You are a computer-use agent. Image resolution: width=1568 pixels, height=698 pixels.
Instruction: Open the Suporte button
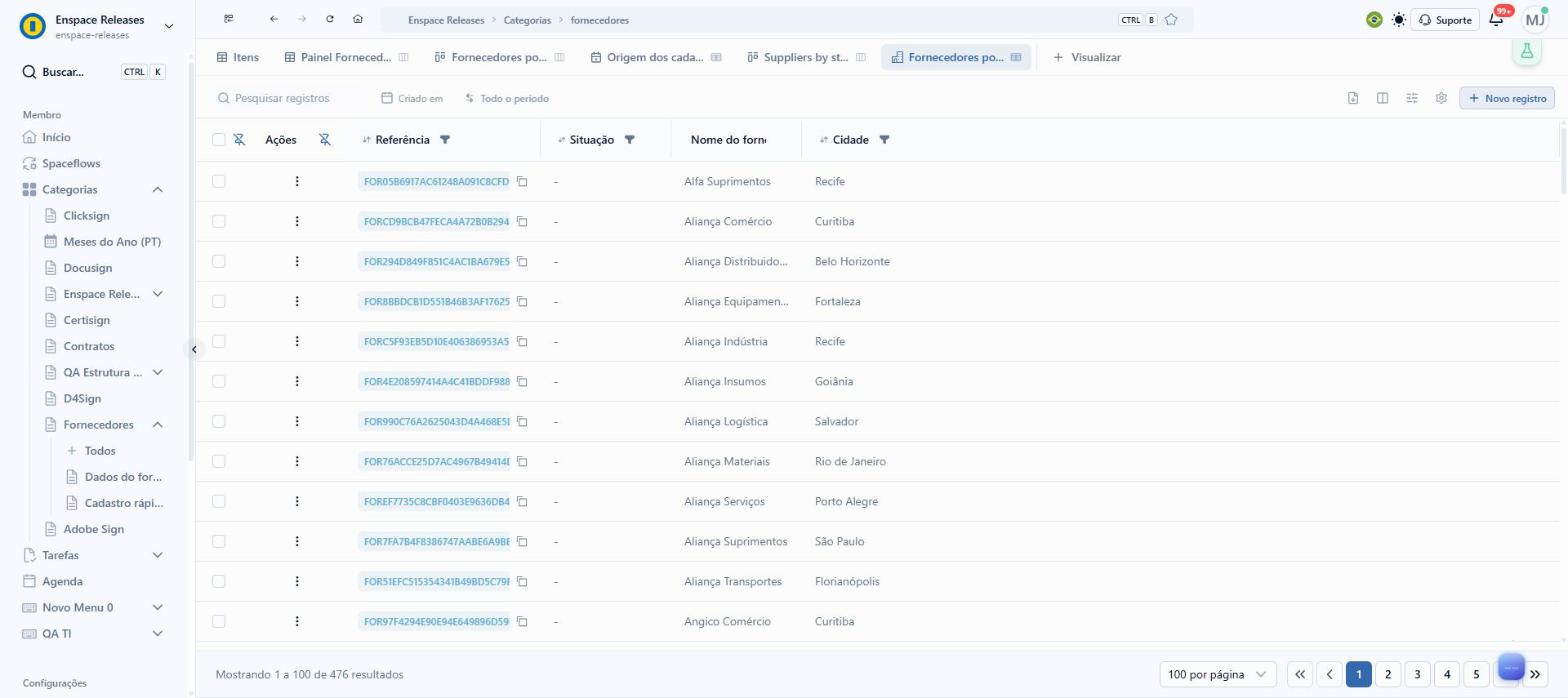(1445, 19)
